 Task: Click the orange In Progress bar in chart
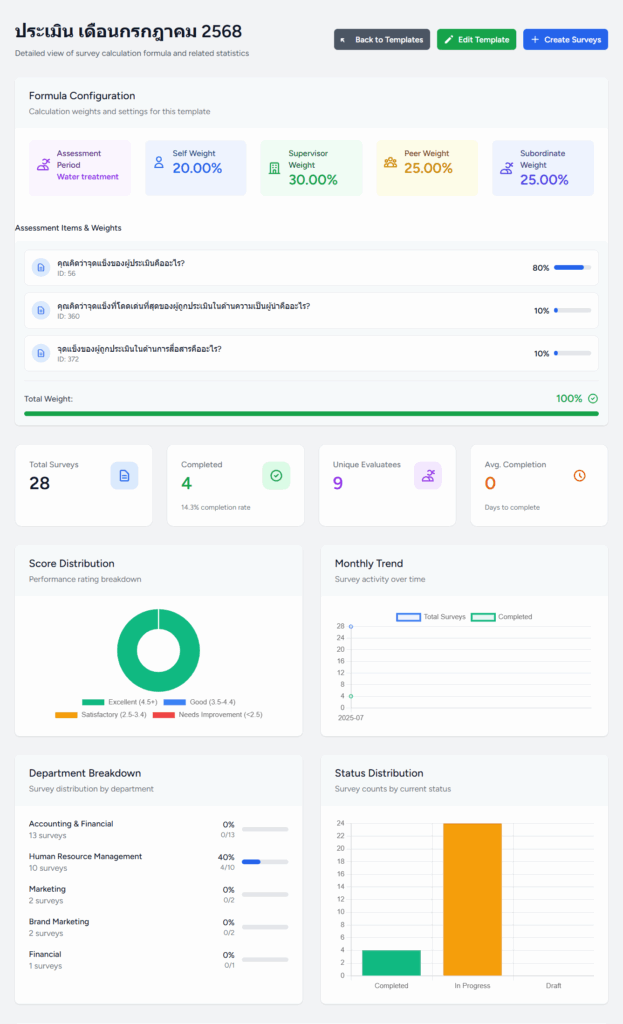click(472, 898)
